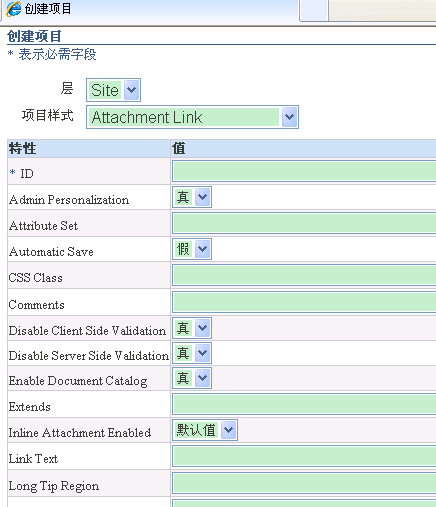Select the 创建项目 browser tab
The height and width of the screenshot is (507, 436).
coord(149,10)
